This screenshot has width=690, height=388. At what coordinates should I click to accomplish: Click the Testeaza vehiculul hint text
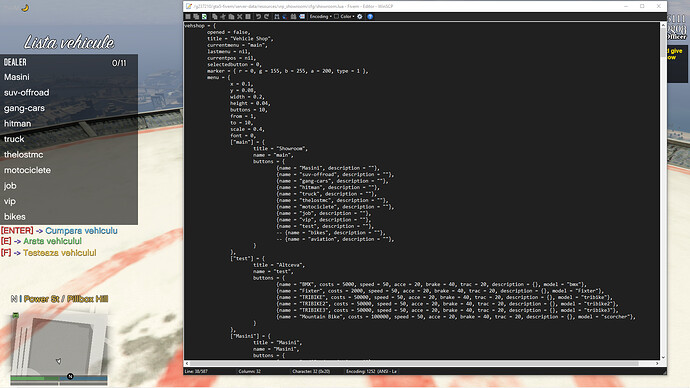[60, 253]
